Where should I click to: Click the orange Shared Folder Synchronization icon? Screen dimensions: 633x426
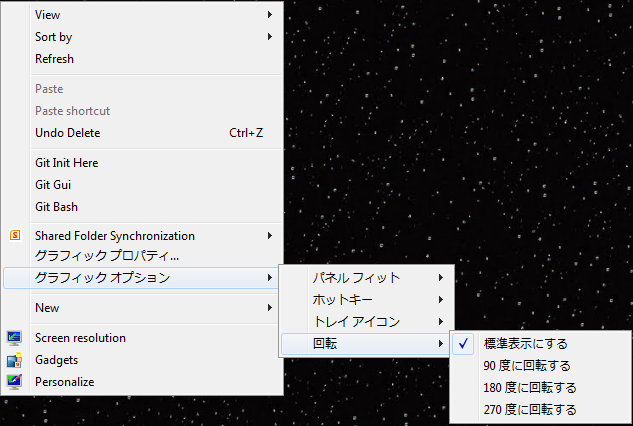(15, 235)
